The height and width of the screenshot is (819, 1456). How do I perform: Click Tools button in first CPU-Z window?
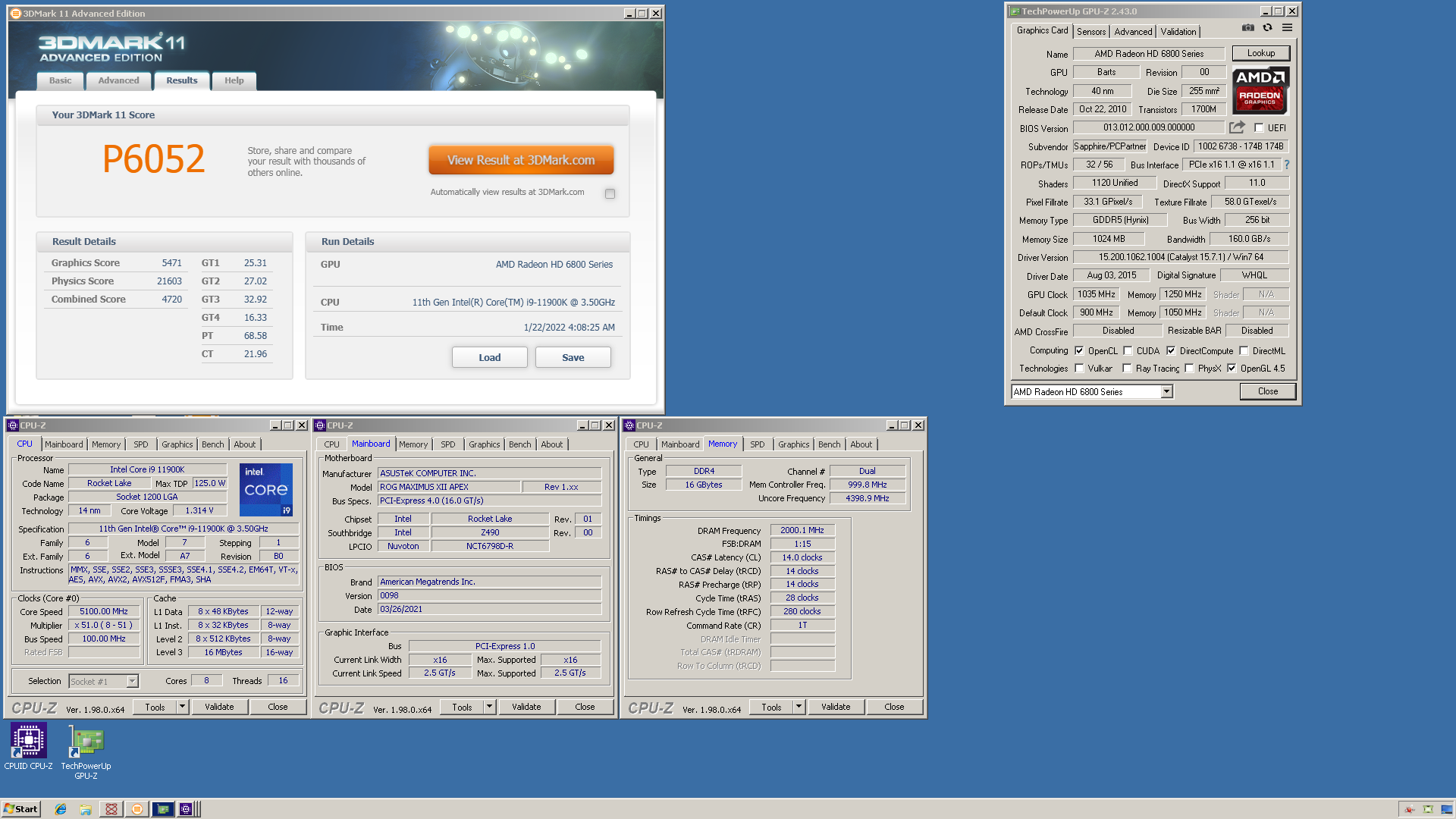coord(155,707)
